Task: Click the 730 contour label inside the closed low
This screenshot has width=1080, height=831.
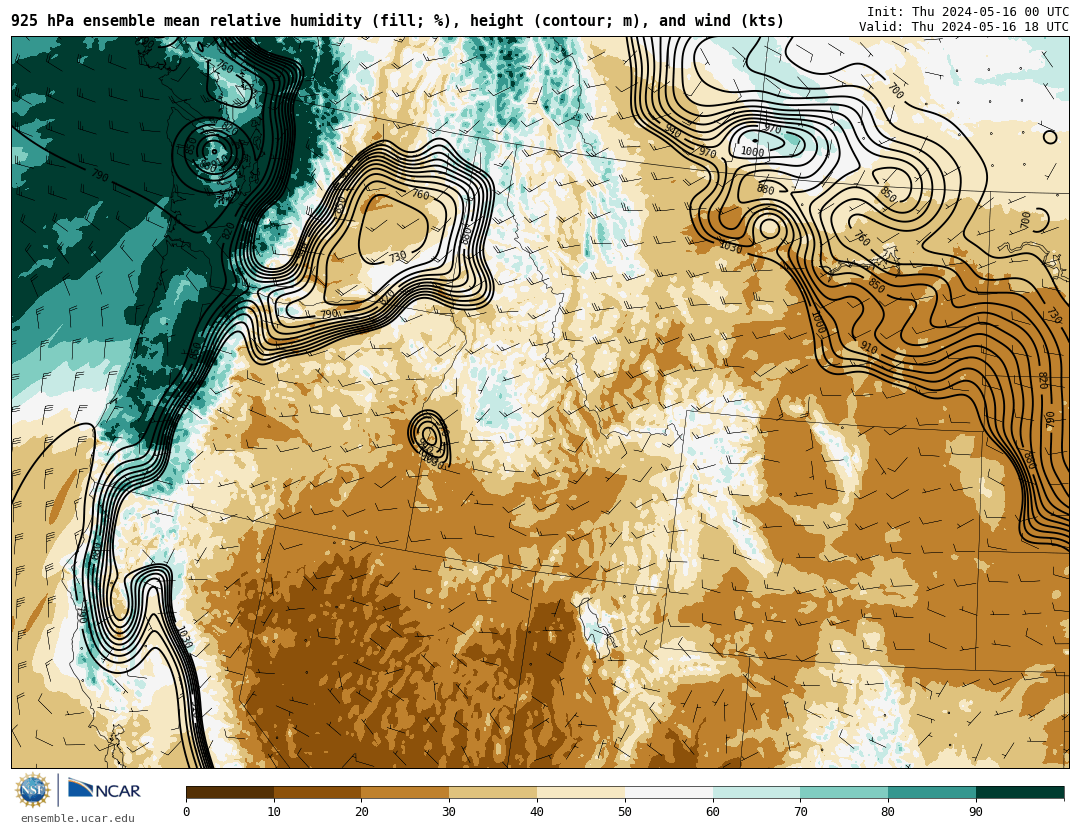Action: point(397,256)
